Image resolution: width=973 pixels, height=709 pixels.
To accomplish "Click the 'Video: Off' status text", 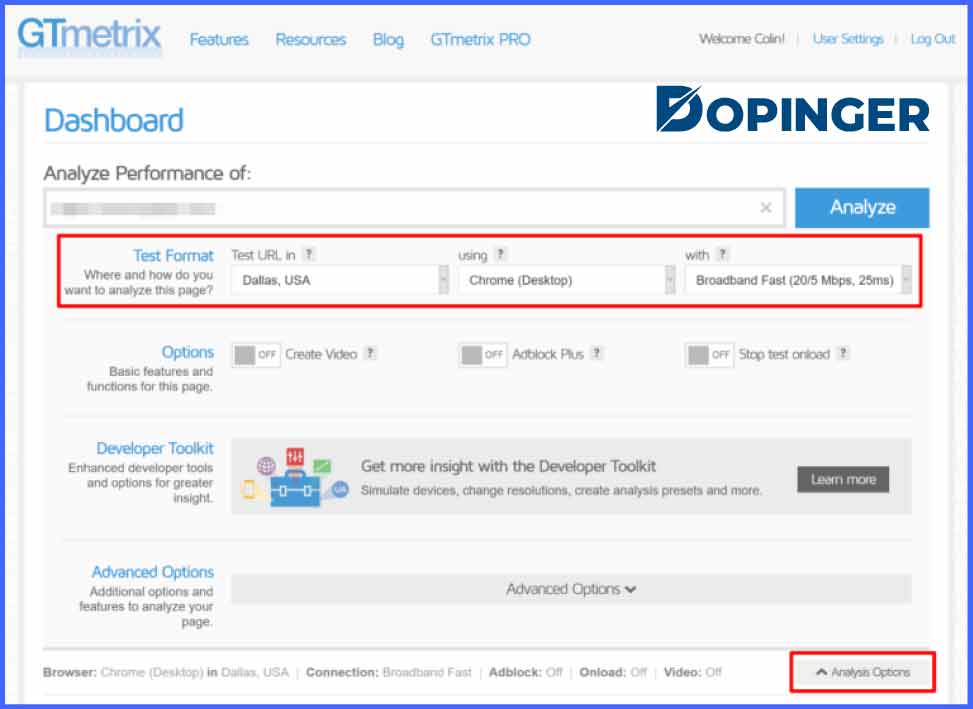I will click(x=693, y=672).
